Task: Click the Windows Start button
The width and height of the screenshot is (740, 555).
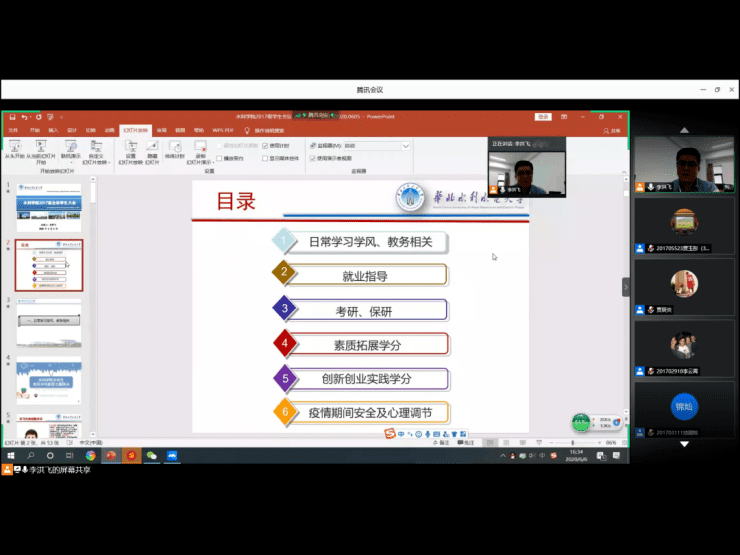Action: point(10,455)
